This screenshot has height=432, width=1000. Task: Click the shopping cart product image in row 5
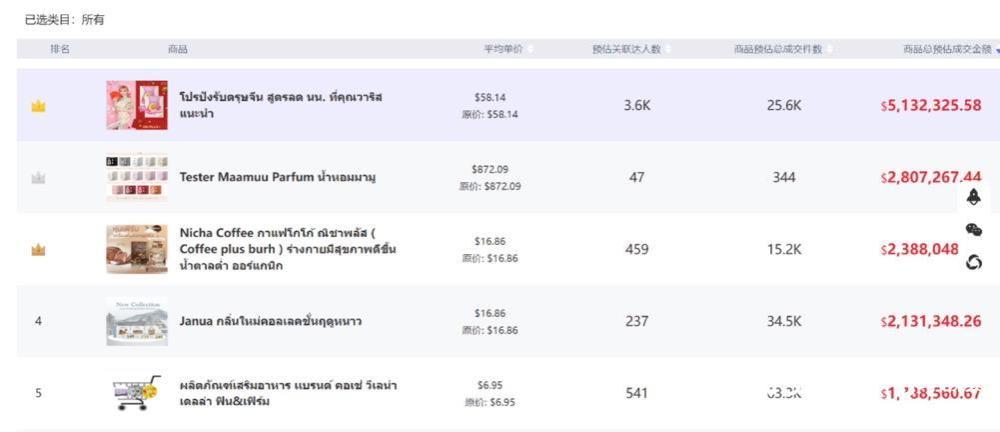[x=136, y=393]
